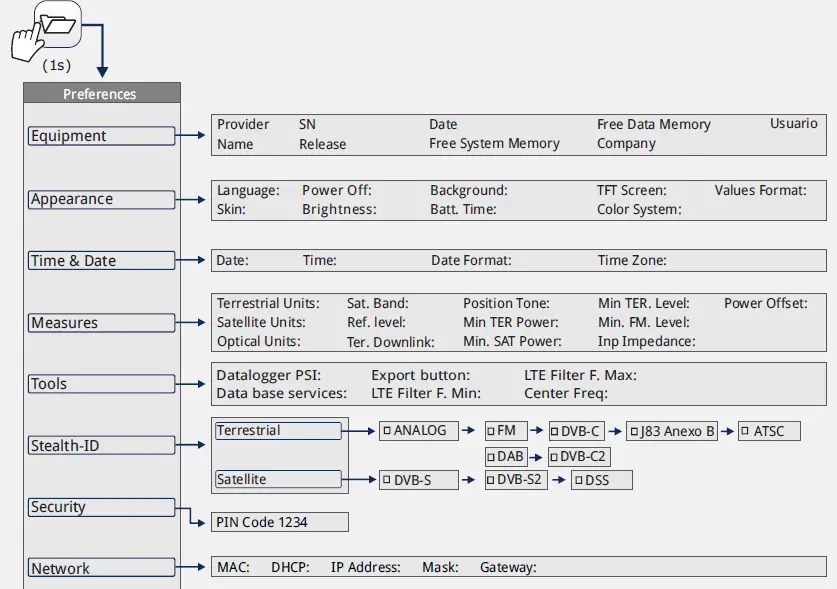The height and width of the screenshot is (589, 837).
Task: Select the LTE Filter F. Min: setting
Action: click(x=426, y=394)
